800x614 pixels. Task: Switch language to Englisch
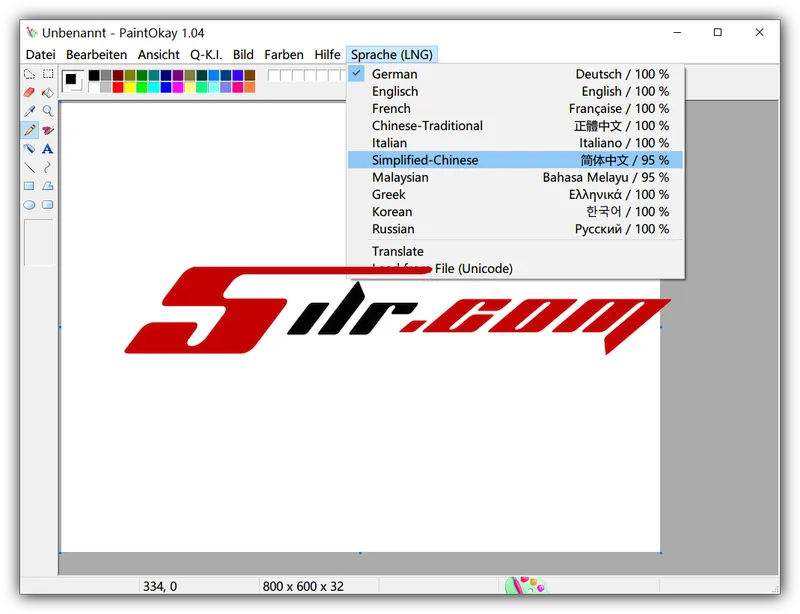pyautogui.click(x=515, y=91)
